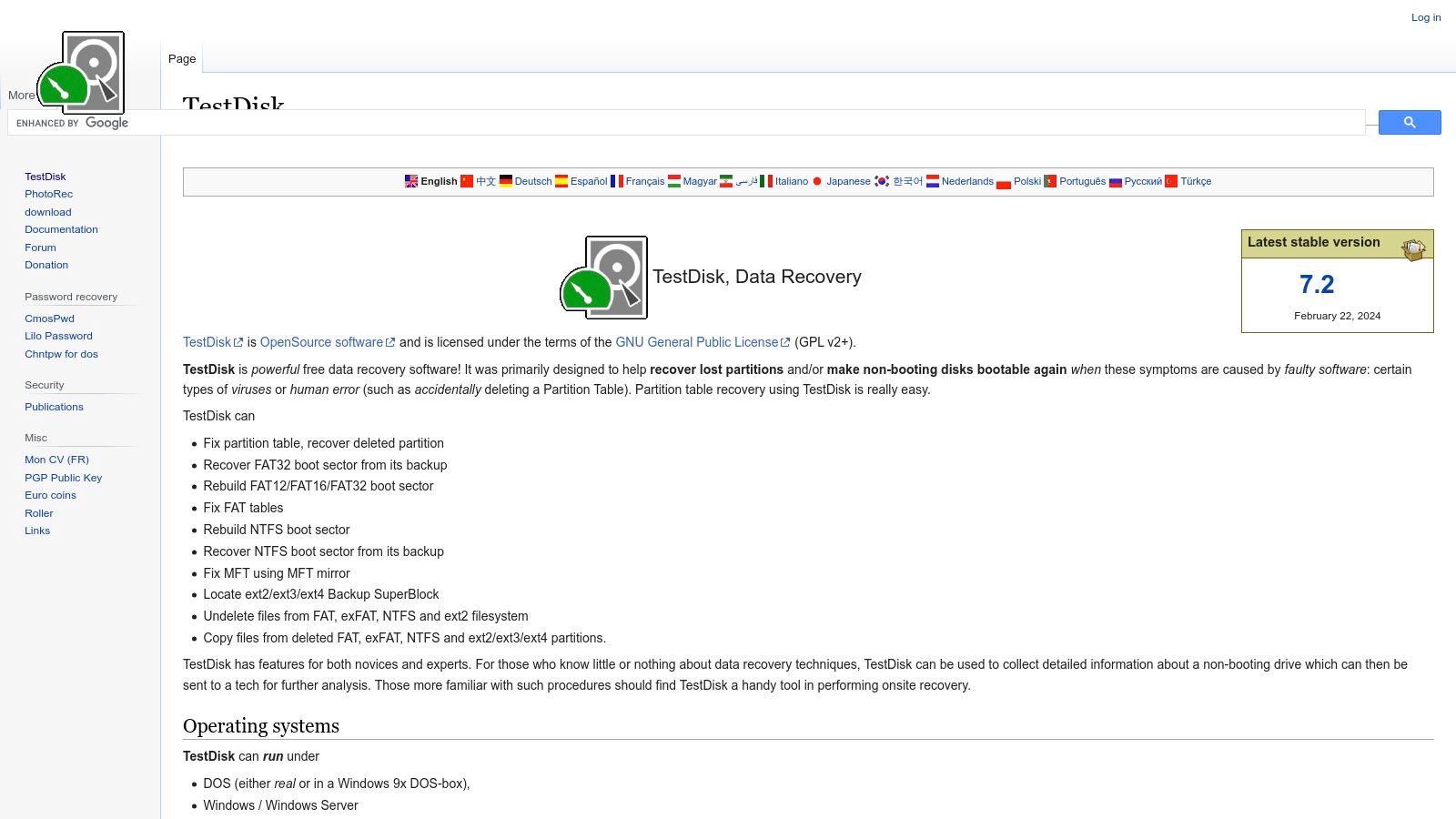
Task: Open the OpenSource software external link
Action: pyautogui.click(x=328, y=342)
